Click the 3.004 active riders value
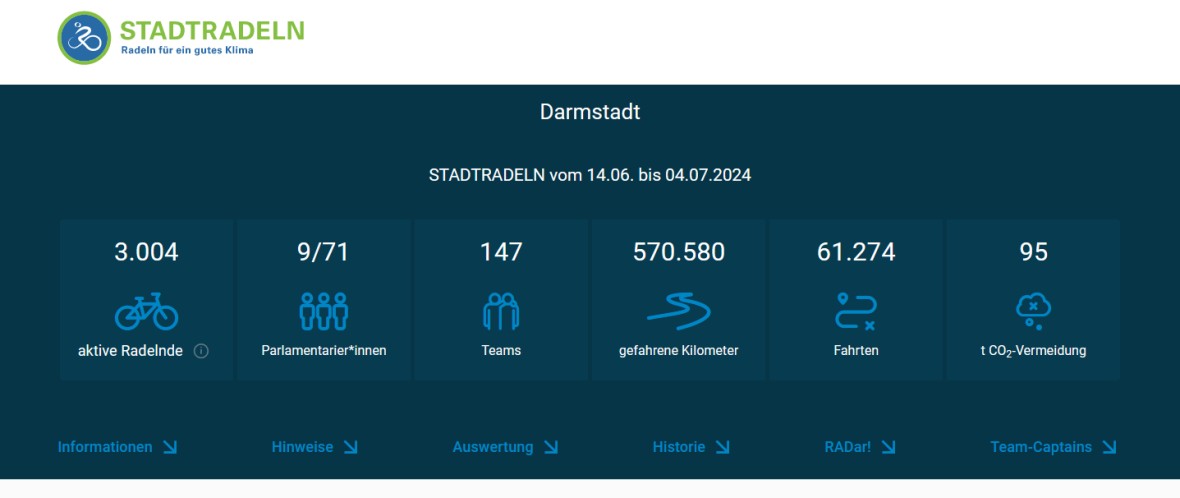 [x=146, y=252]
